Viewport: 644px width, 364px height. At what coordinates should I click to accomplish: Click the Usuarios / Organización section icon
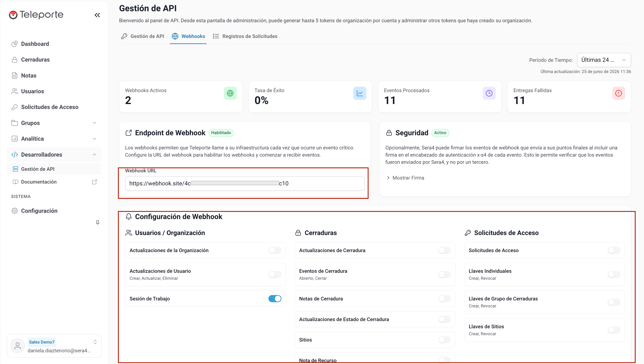[129, 233]
